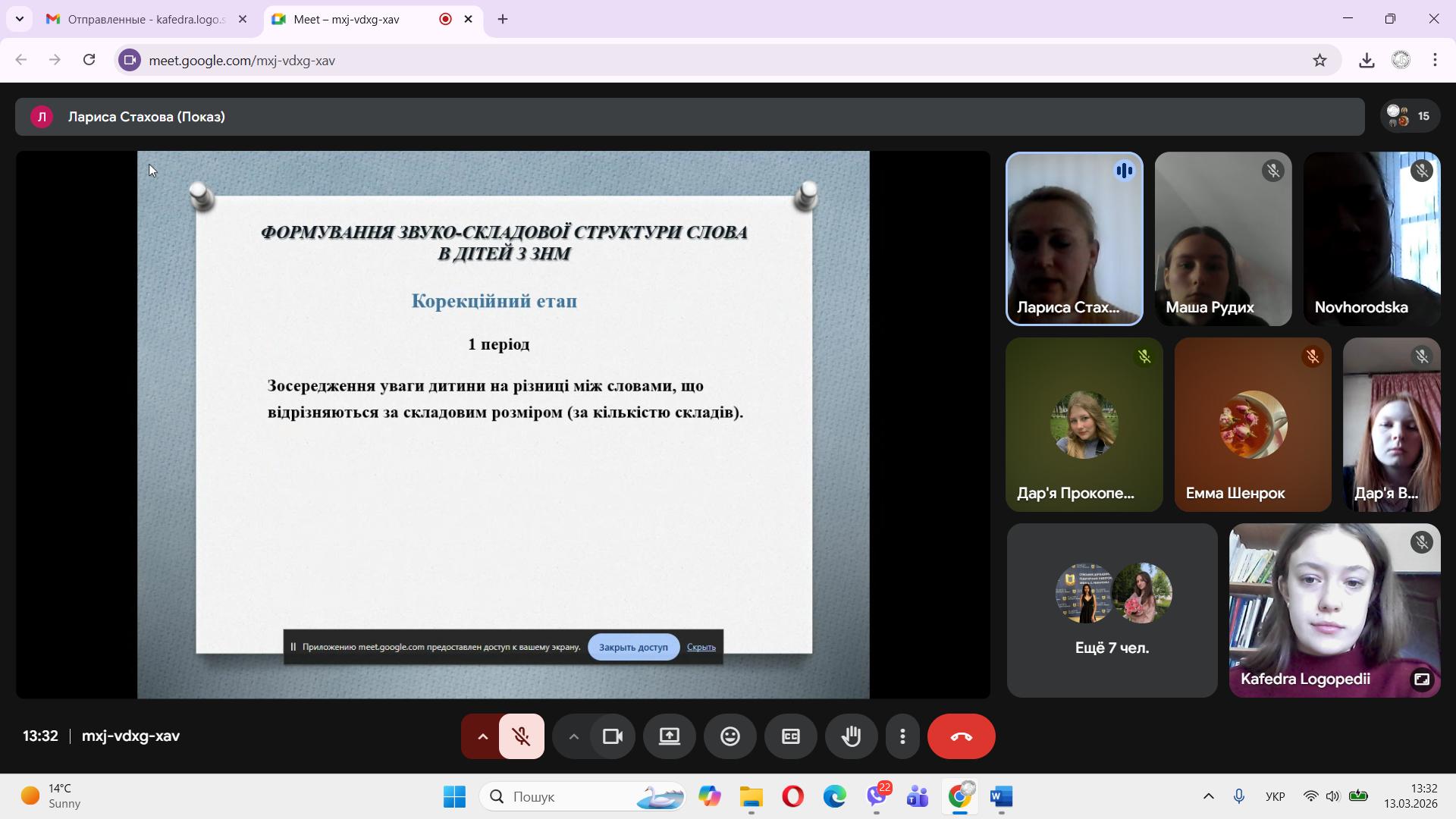Show hidden system tray icons
The width and height of the screenshot is (1456, 819).
pyautogui.click(x=1208, y=796)
